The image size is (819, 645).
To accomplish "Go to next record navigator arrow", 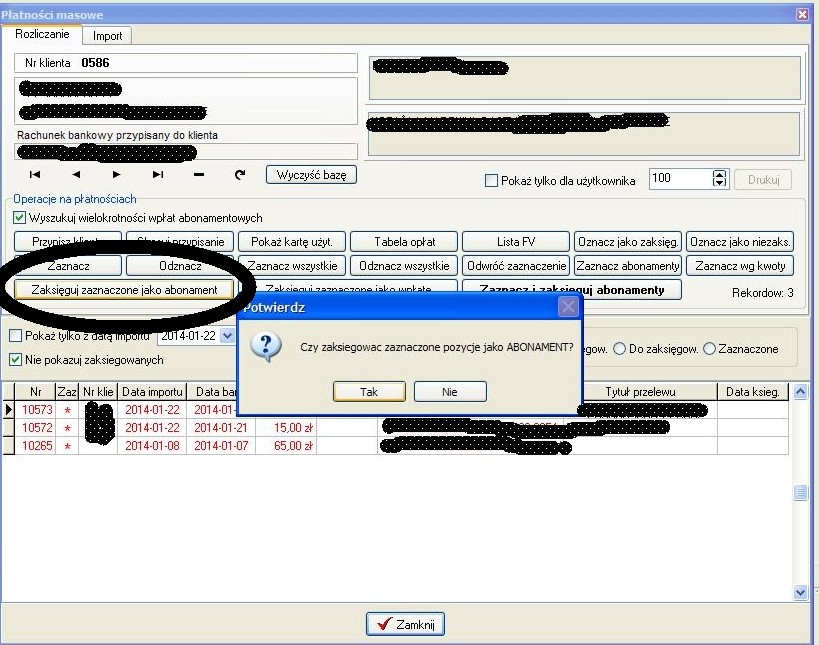I will click(116, 175).
